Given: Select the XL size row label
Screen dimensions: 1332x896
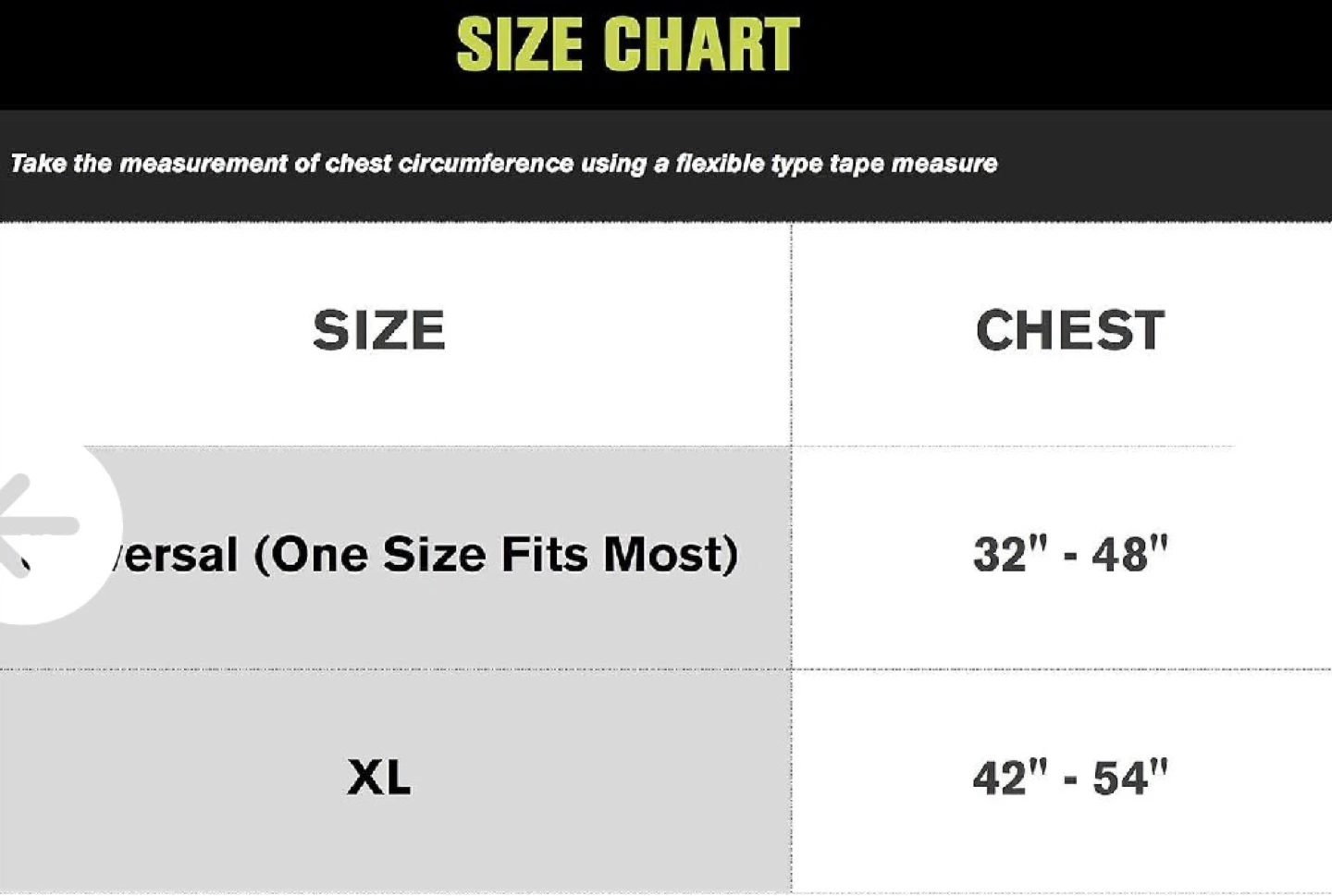Looking at the screenshot, I should (x=379, y=778).
